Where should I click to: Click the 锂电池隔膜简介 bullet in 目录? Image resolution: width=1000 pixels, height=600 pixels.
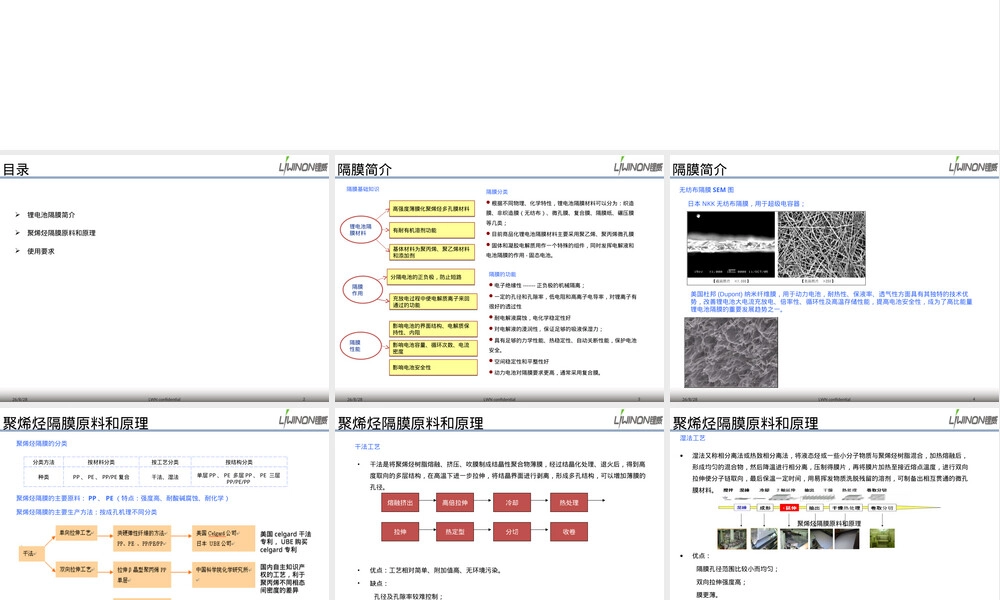[x=51, y=215]
